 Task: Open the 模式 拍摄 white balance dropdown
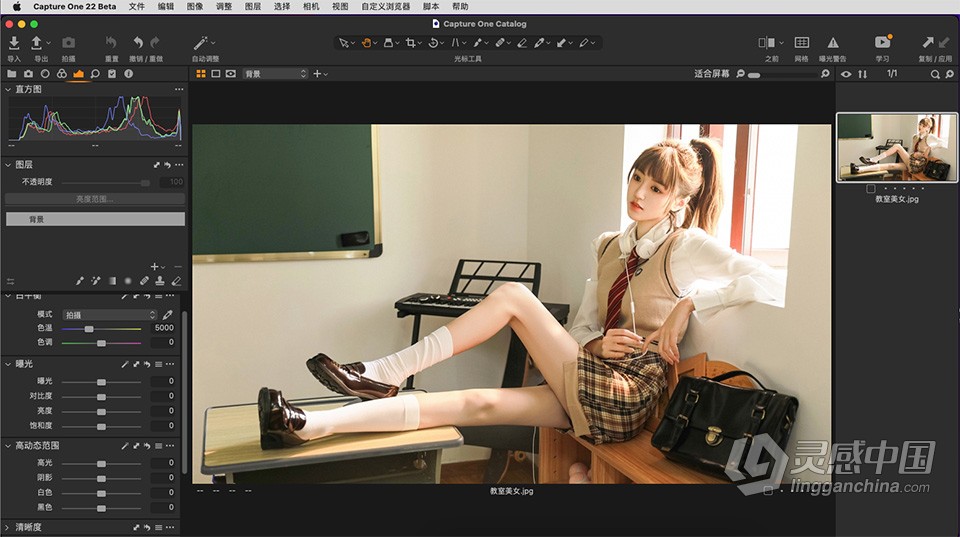(110, 315)
